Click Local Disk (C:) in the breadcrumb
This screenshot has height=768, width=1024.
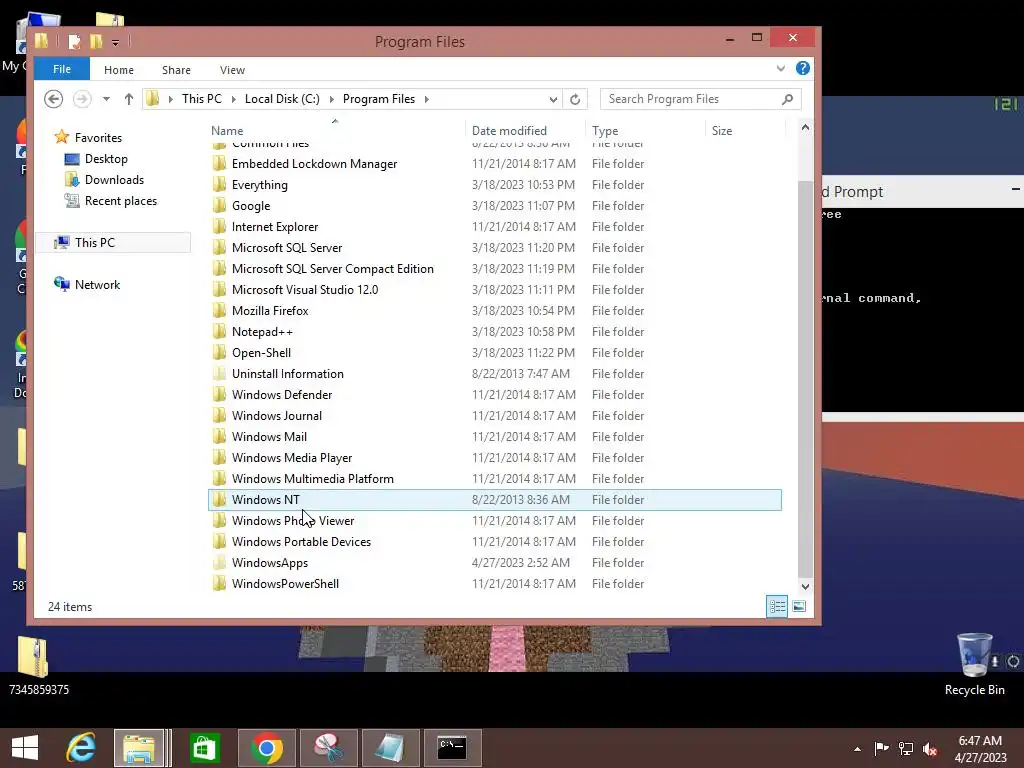pos(282,99)
